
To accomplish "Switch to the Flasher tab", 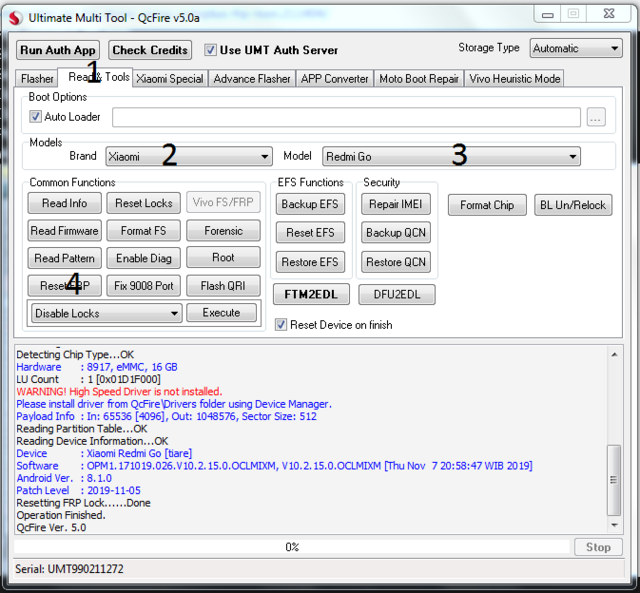I will 37,78.
